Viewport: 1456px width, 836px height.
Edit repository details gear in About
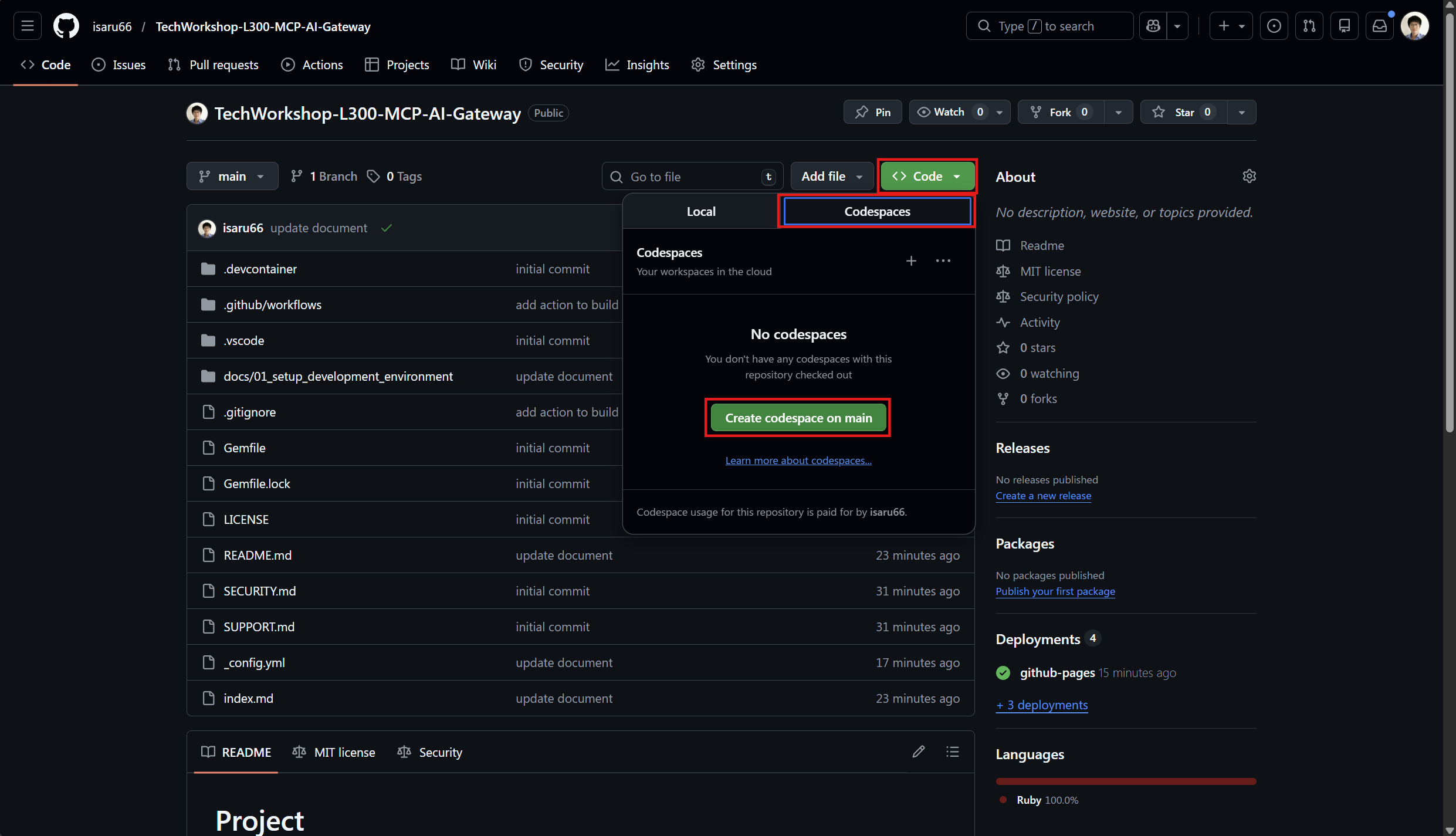1249,176
